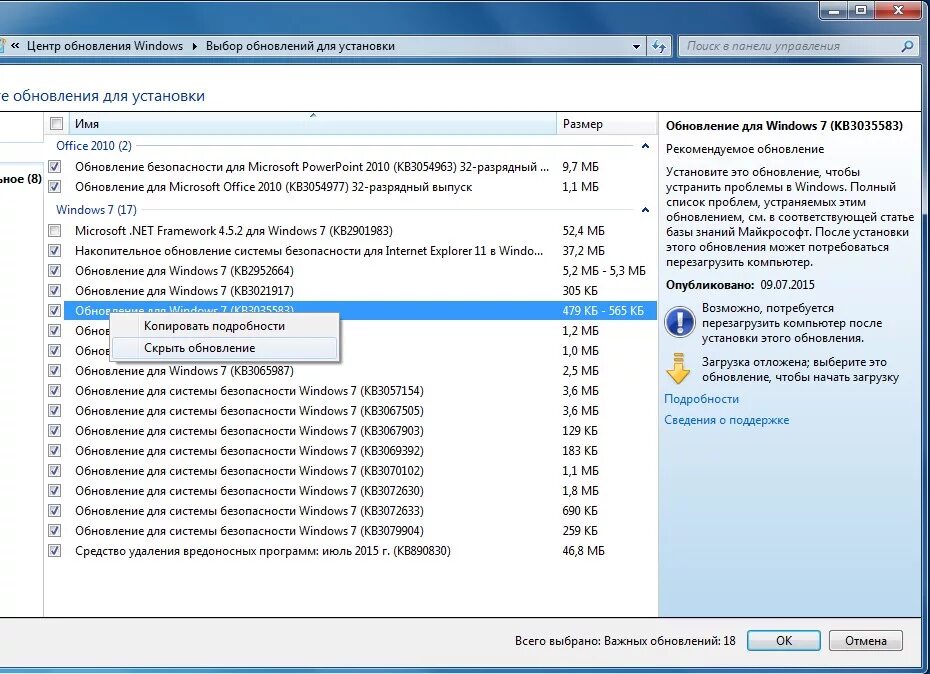Sort by the Имя column header
The width and height of the screenshot is (930, 674).
pos(313,123)
